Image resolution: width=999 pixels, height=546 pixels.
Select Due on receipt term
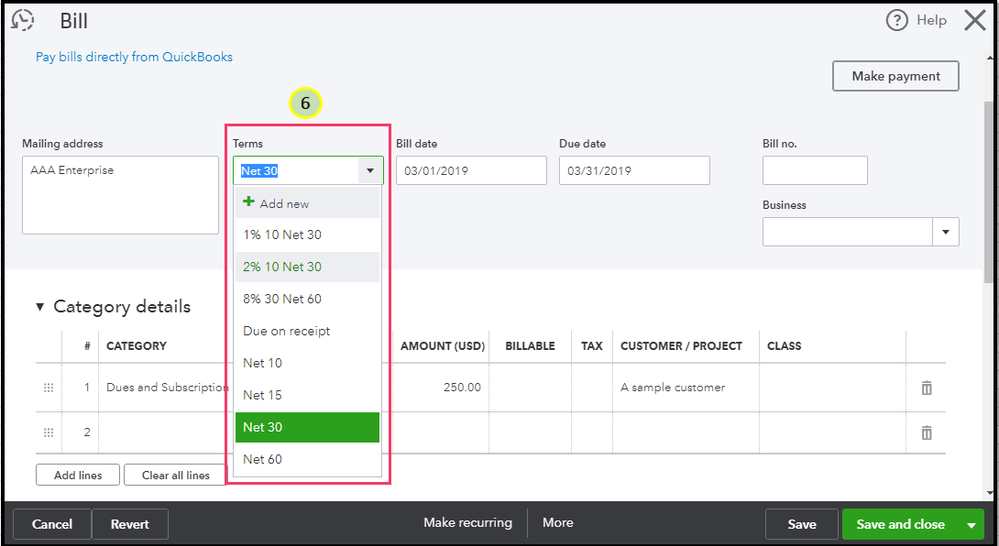[x=307, y=331]
